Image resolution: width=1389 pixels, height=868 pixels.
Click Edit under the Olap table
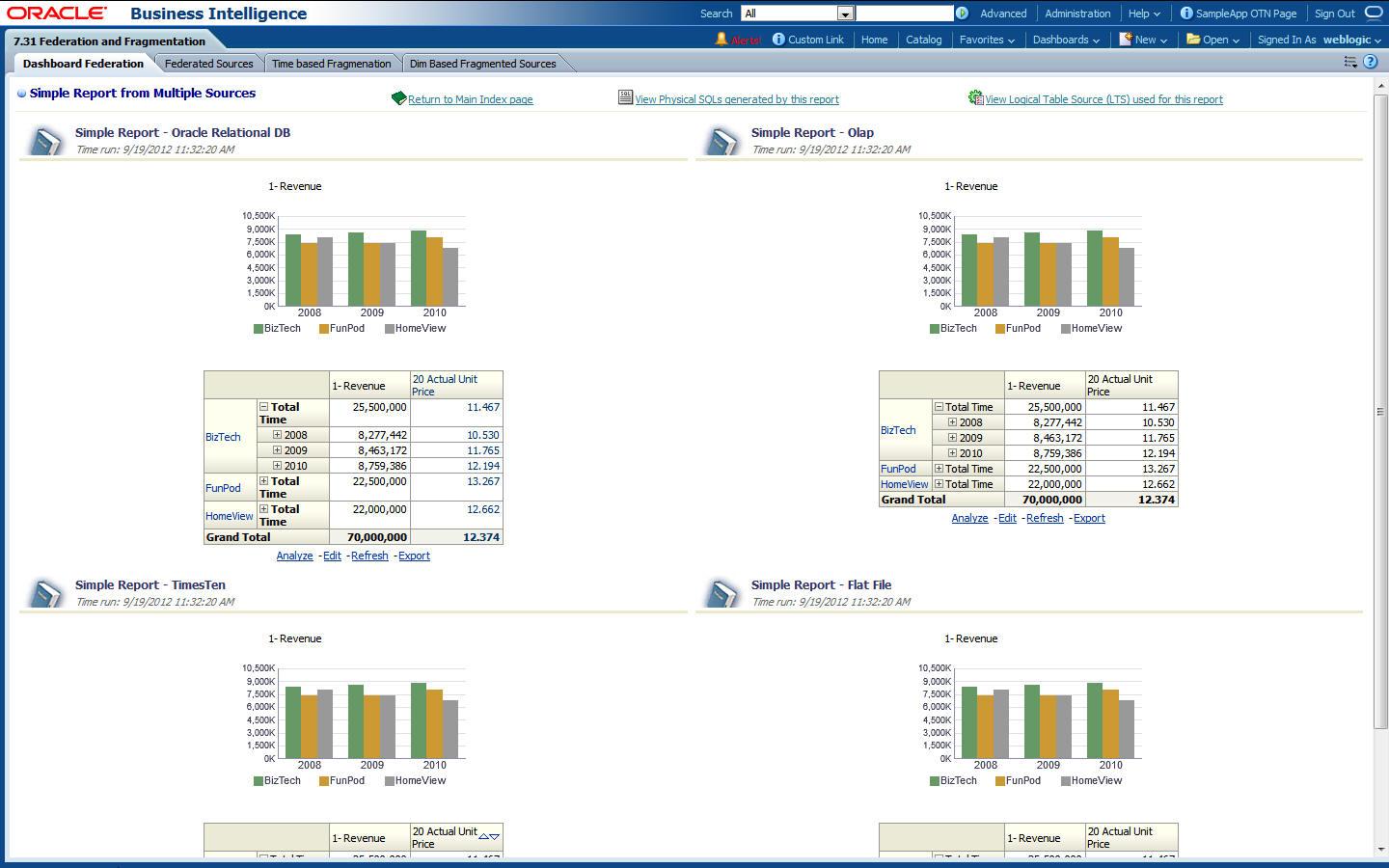point(1007,518)
